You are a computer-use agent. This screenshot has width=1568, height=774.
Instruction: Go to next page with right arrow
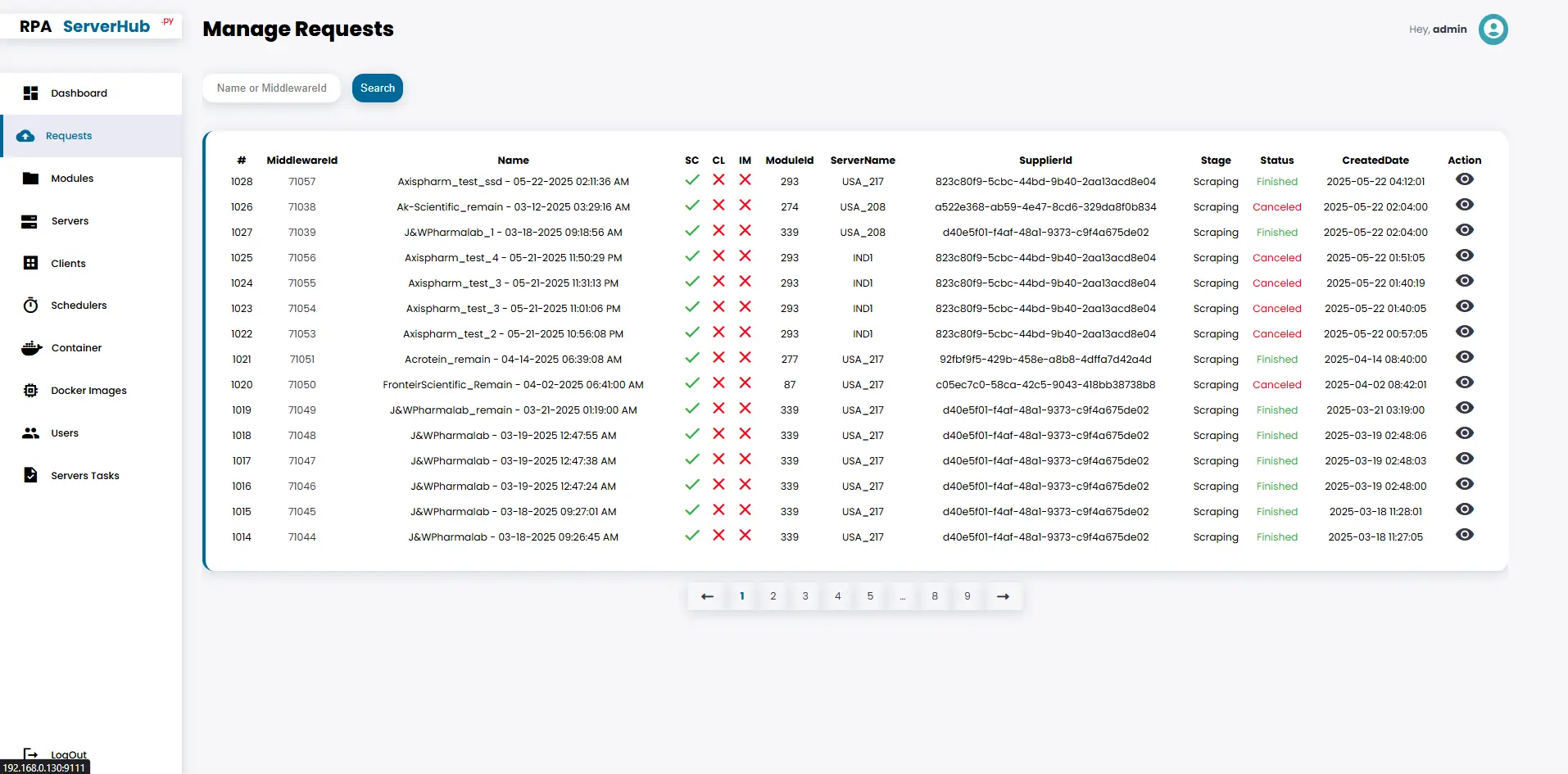pos(1003,596)
